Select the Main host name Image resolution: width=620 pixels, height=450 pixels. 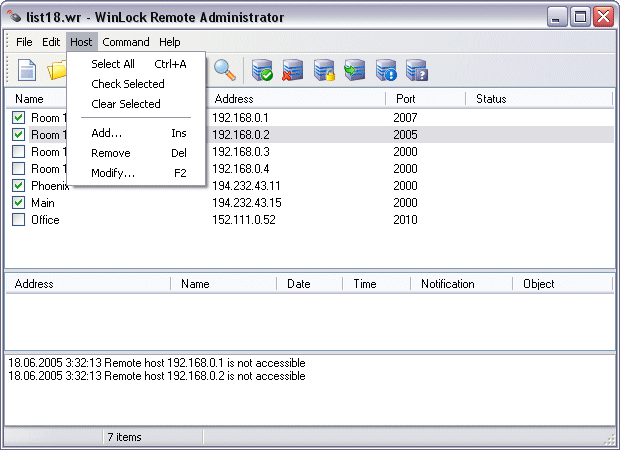pyautogui.click(x=43, y=203)
